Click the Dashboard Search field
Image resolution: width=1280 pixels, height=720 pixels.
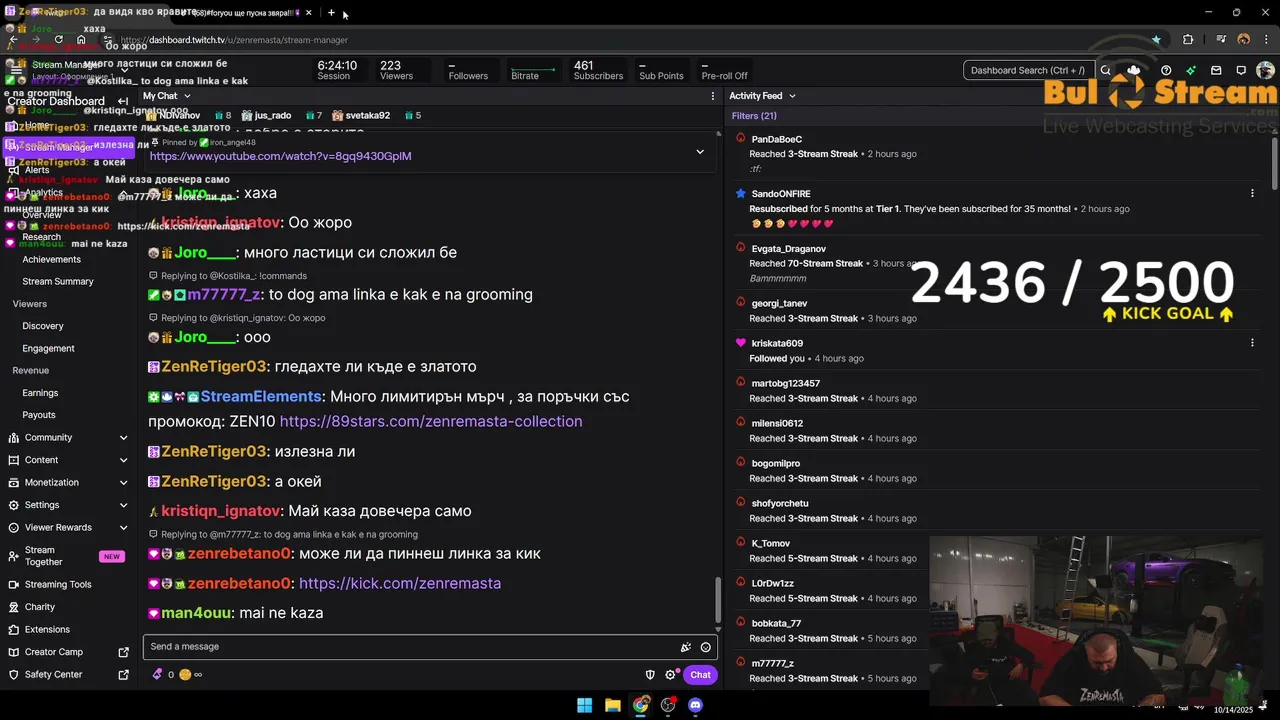1028,70
